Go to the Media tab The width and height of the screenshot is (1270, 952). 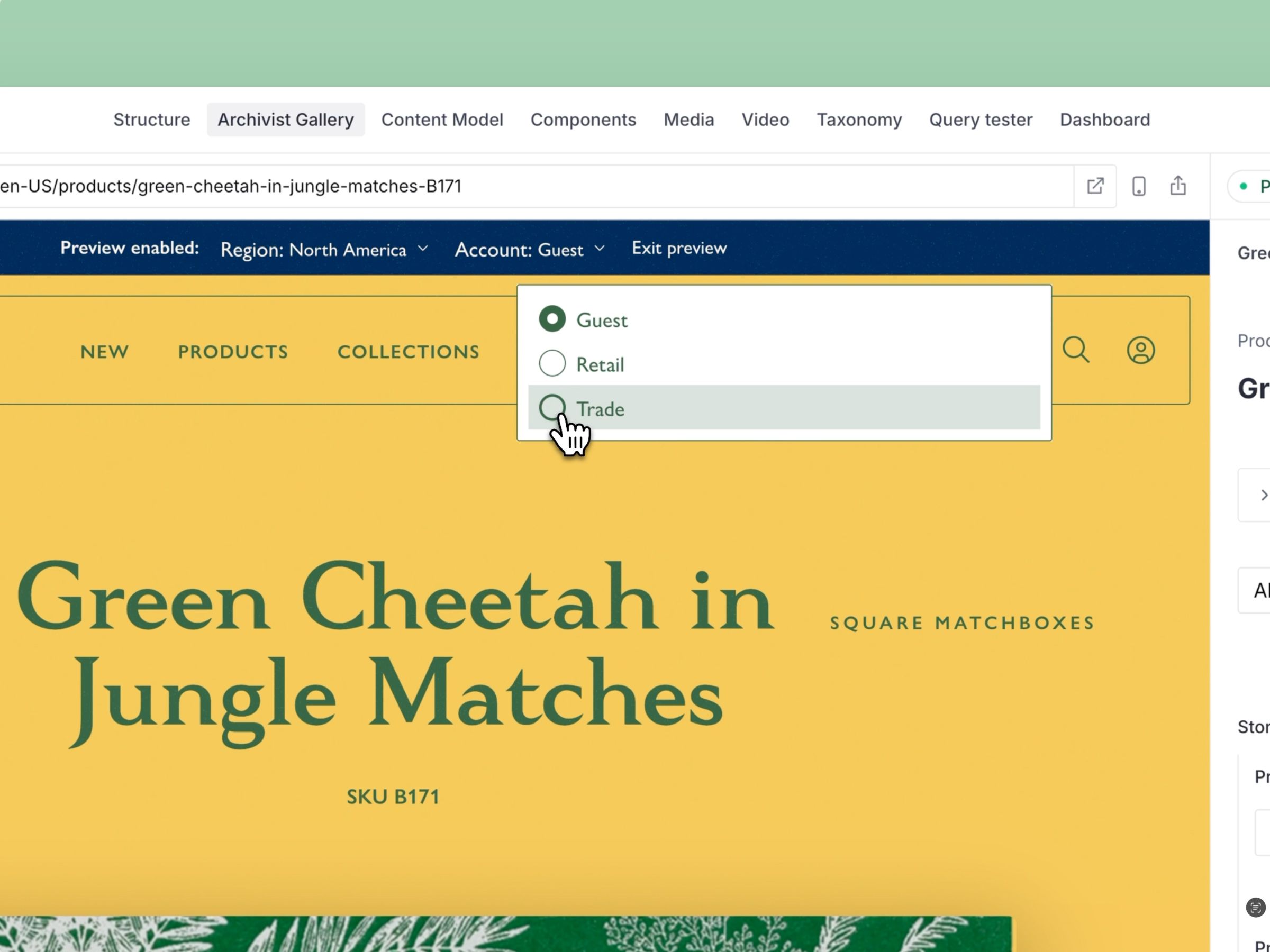point(688,120)
